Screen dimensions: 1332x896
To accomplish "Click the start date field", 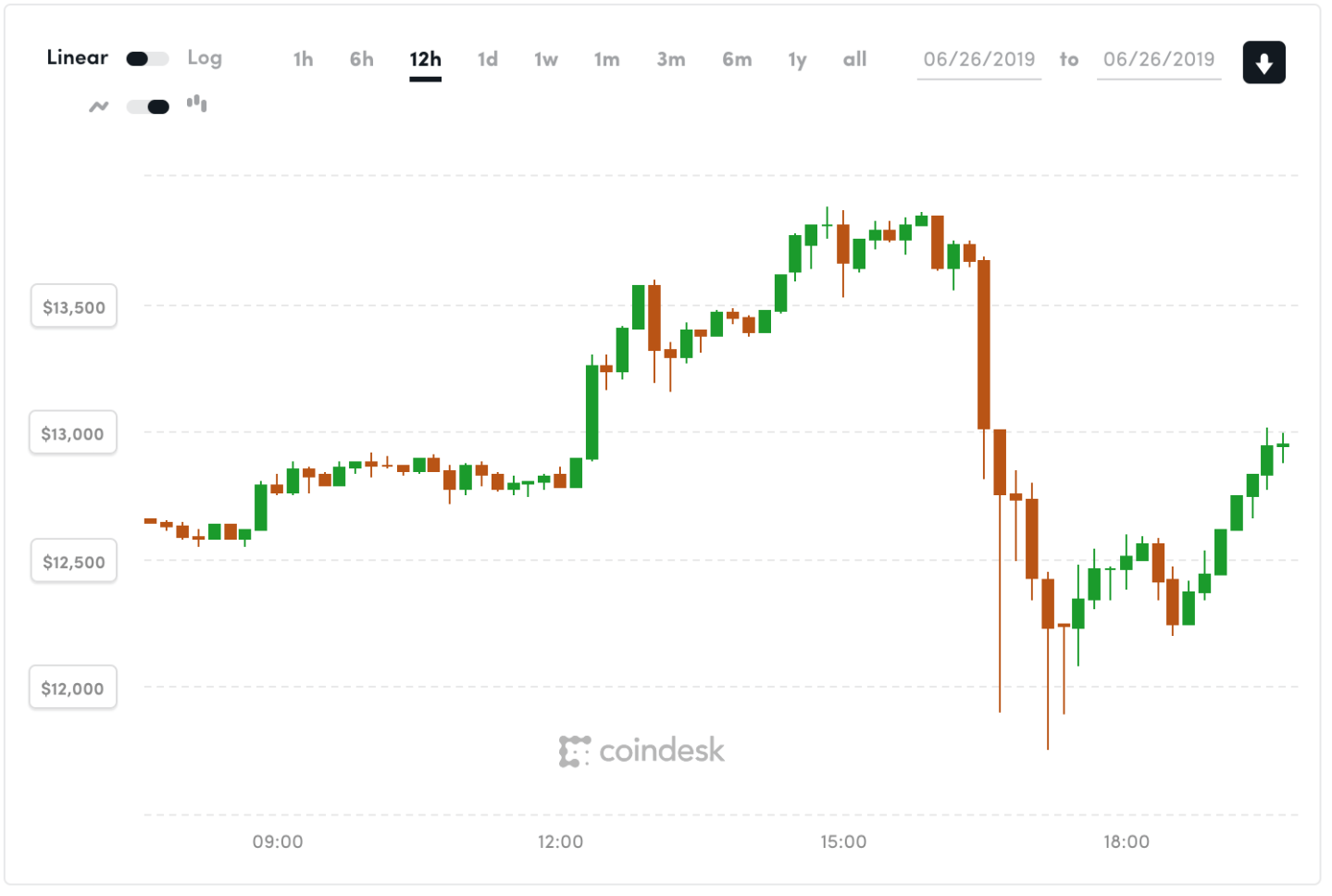I will [978, 60].
